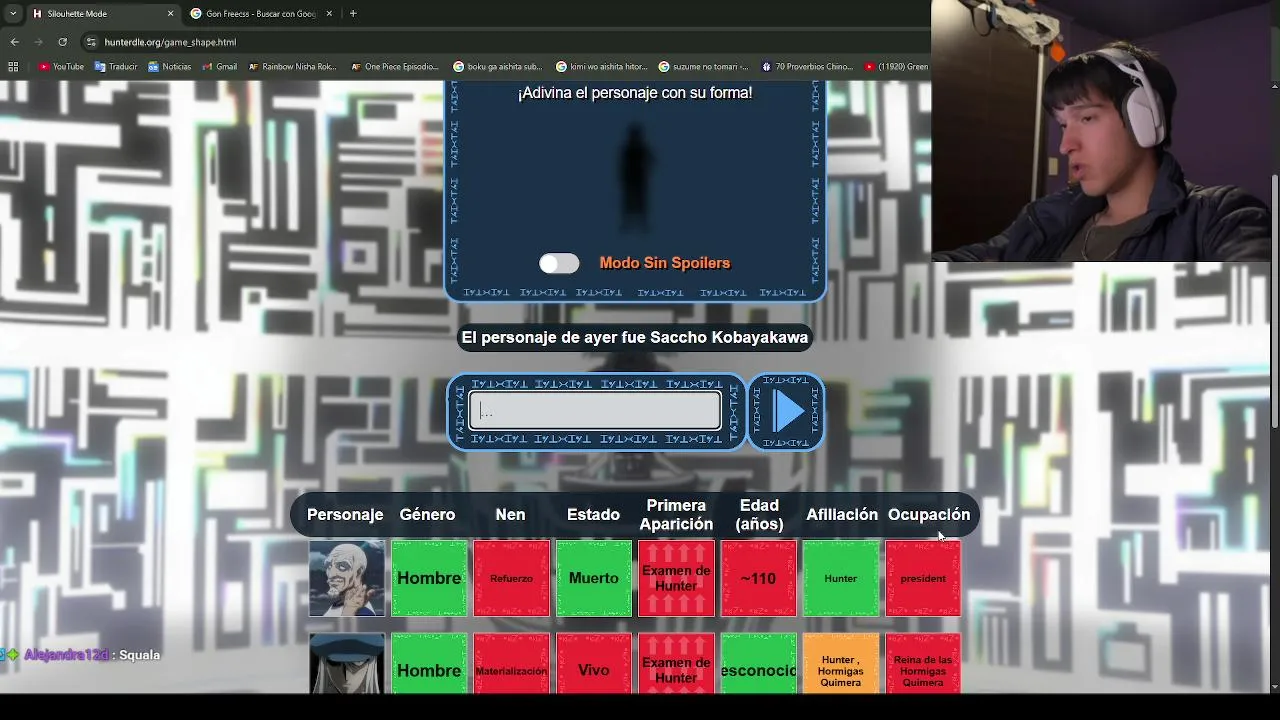
Task: Click the scroll-down arrow of page scrollbar
Action: pyautogui.click(x=1274, y=686)
